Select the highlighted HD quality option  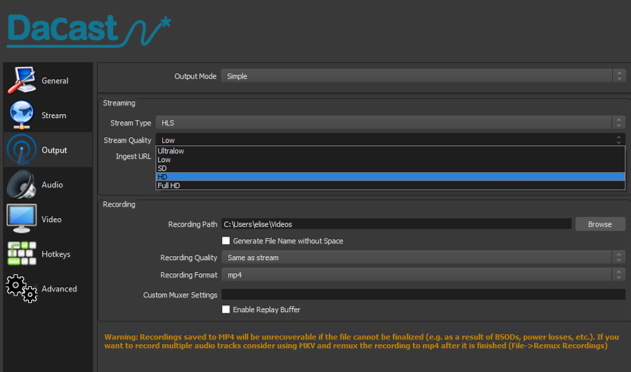tap(390, 177)
